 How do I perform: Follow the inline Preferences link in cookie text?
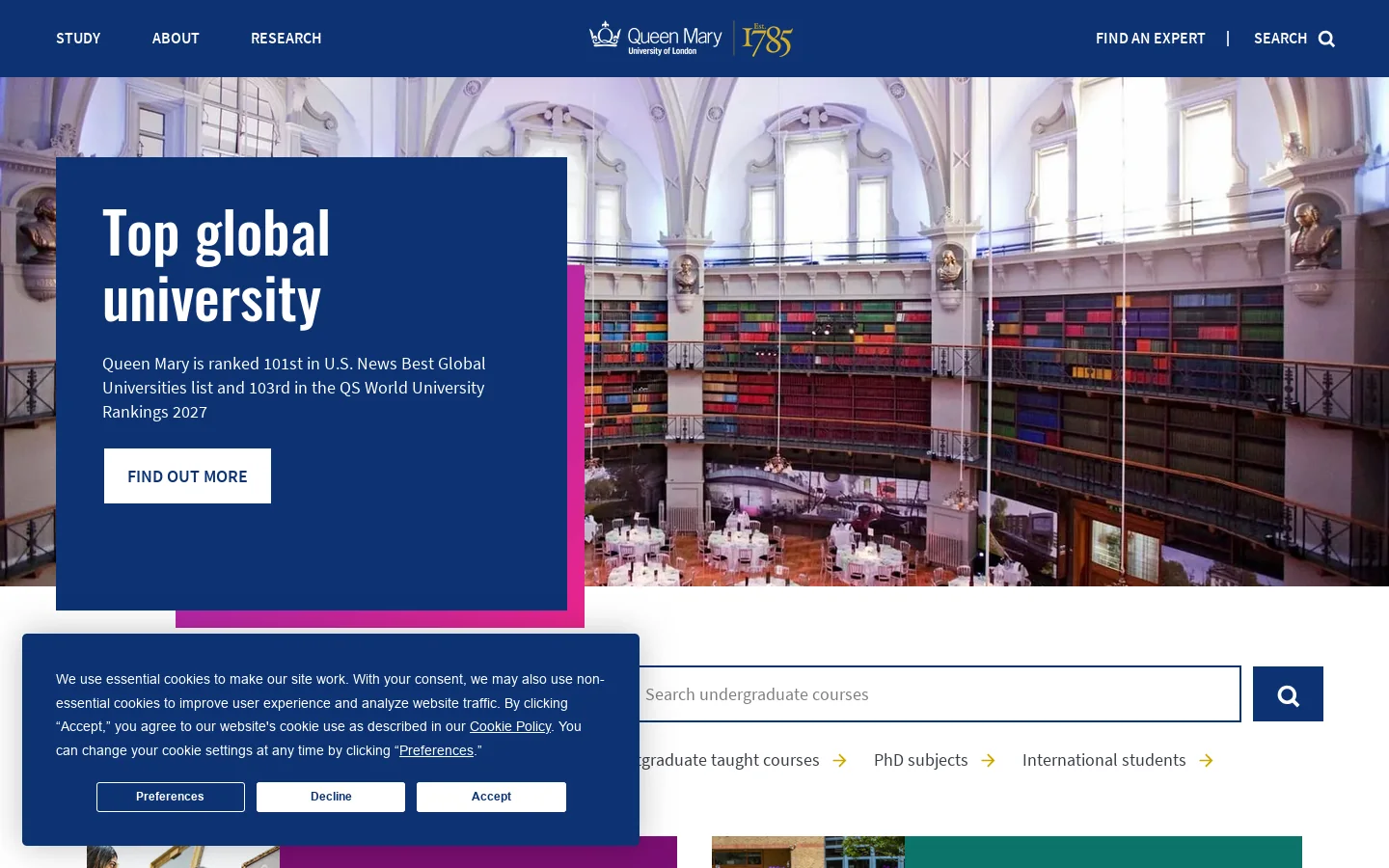(436, 751)
